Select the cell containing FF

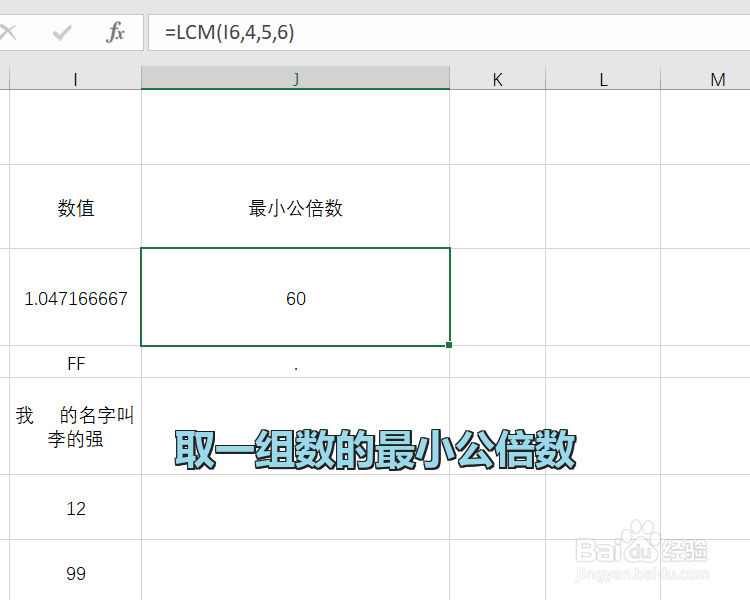point(76,362)
